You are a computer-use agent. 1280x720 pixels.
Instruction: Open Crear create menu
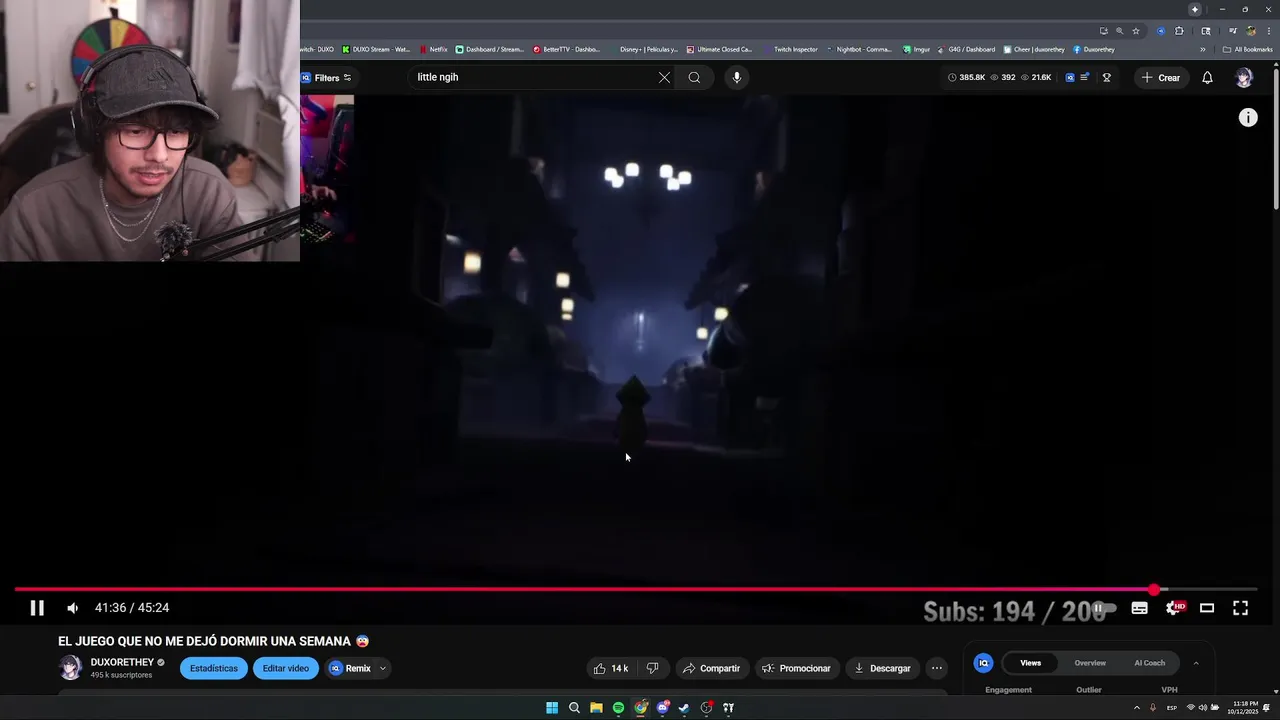(1161, 77)
